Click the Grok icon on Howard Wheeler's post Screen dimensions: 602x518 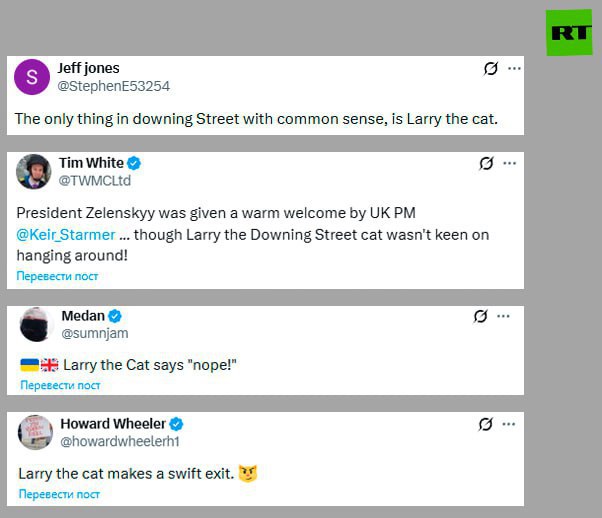pyautogui.click(x=486, y=424)
